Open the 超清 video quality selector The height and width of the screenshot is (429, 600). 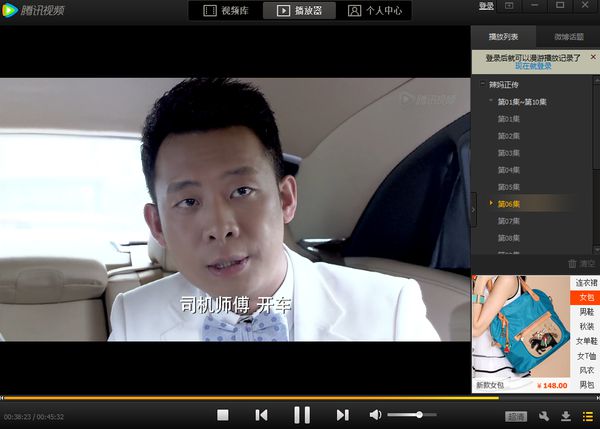point(516,416)
